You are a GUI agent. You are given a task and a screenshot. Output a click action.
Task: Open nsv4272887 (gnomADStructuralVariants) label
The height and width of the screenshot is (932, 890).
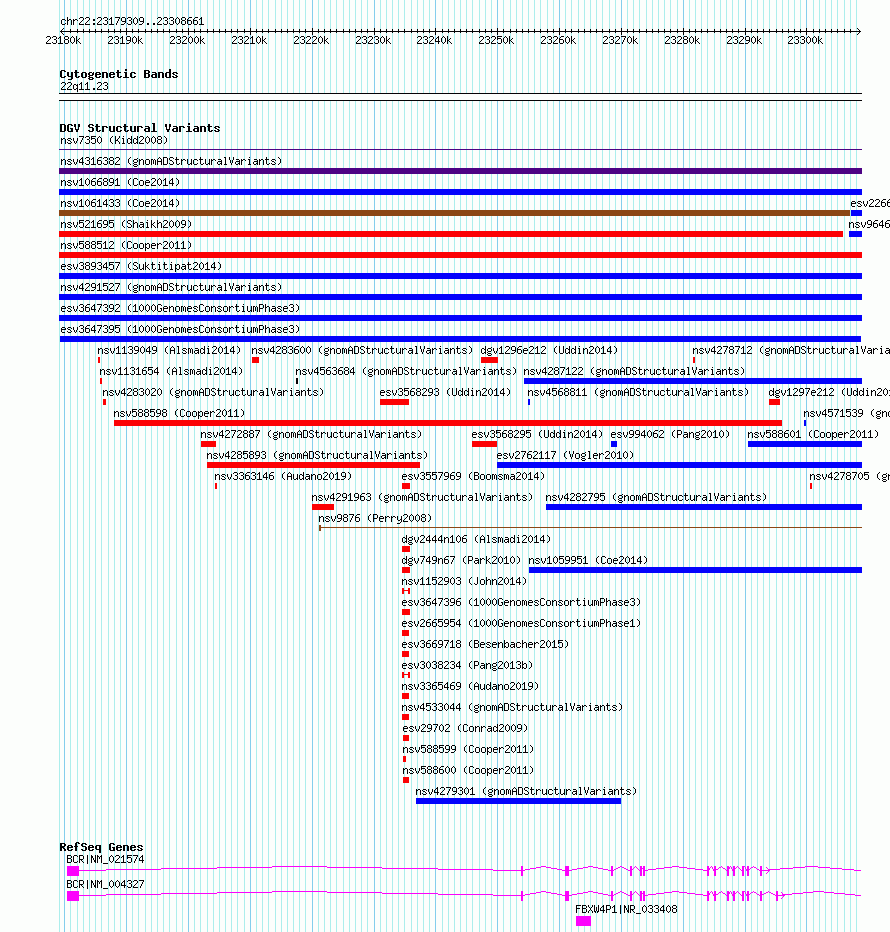tap(312, 434)
